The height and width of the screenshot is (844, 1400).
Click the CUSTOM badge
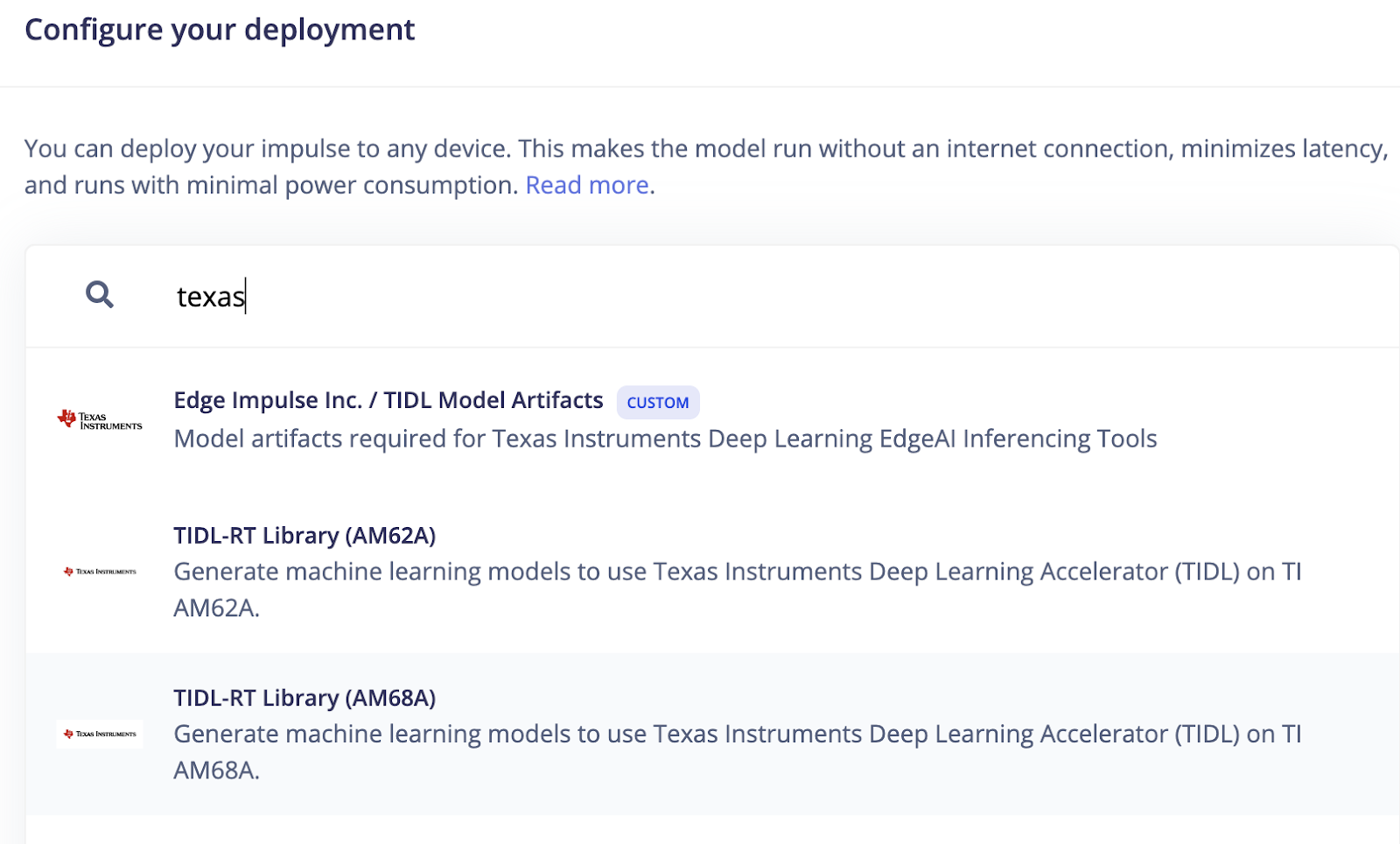pos(658,403)
